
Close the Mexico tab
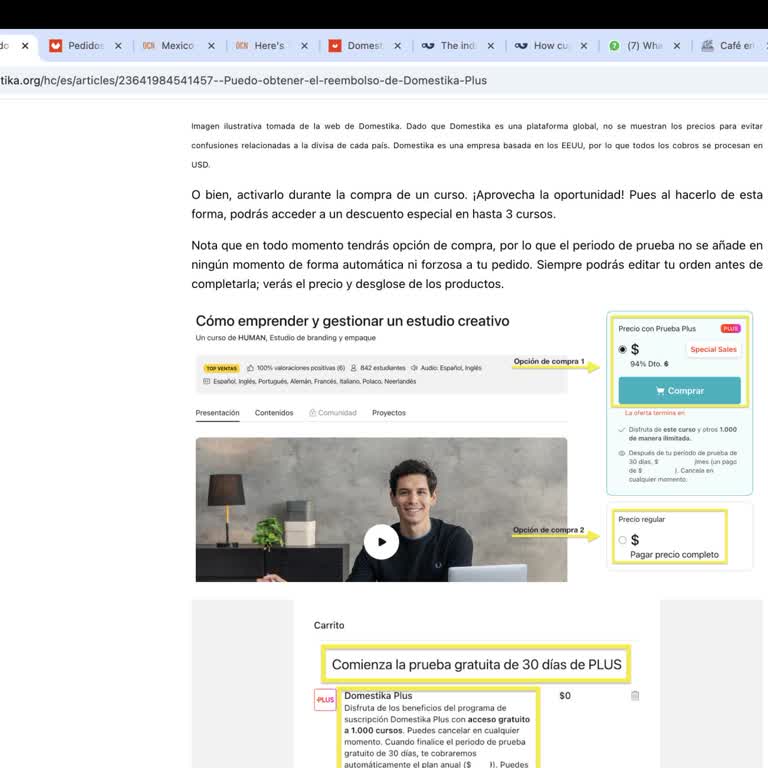click(x=211, y=46)
